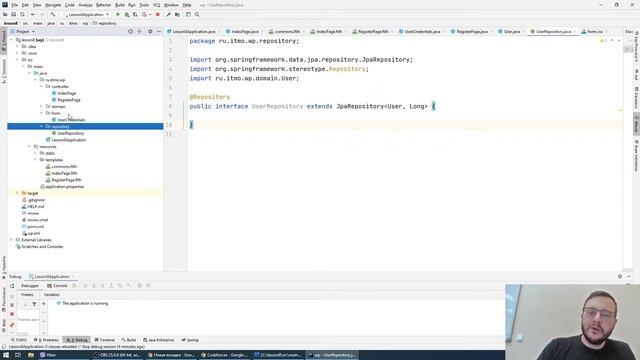Stop debug session red square in side strip
Screen dimensions: 640x360
[12, 314]
